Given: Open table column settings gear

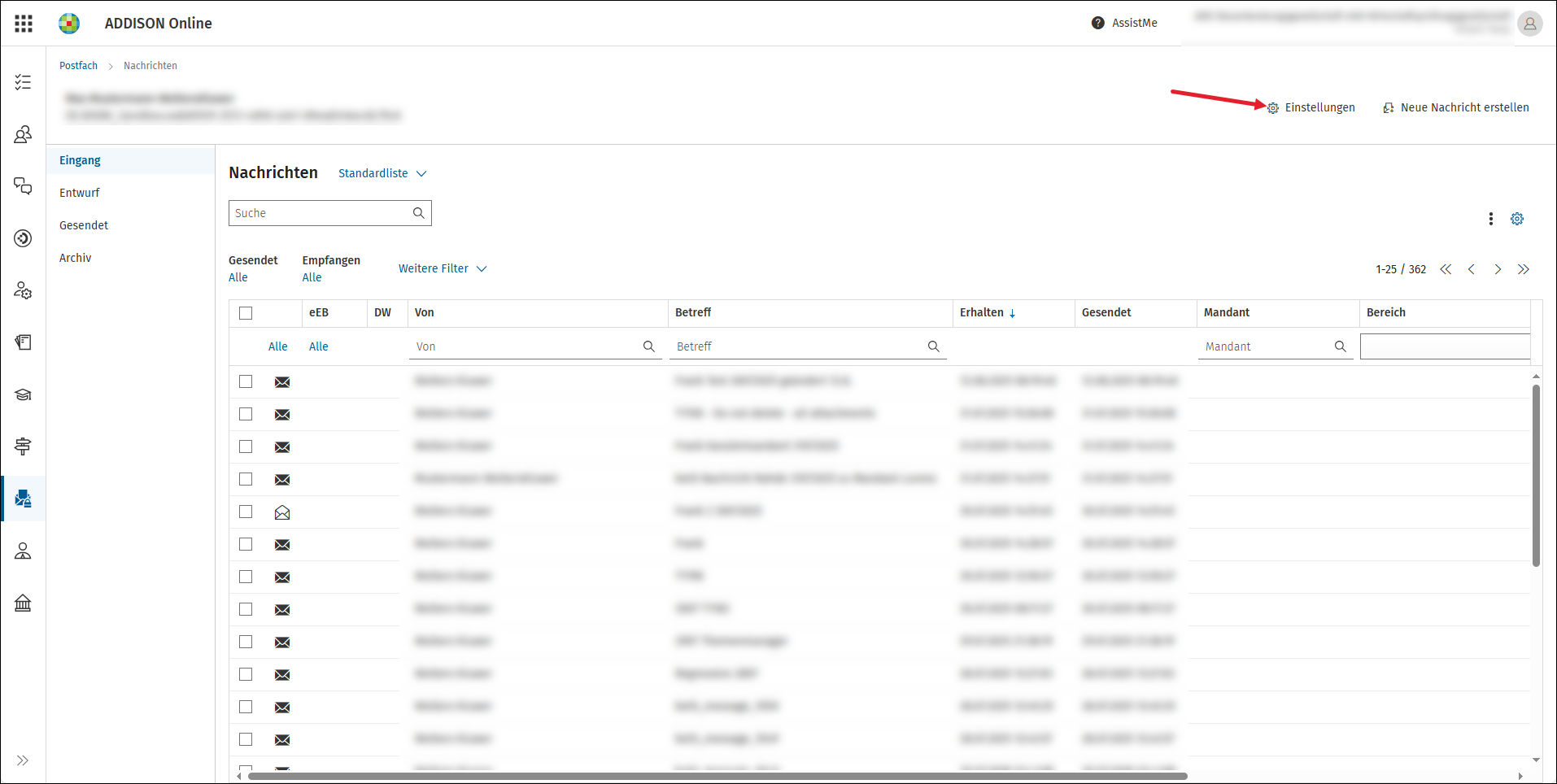Looking at the screenshot, I should coord(1517,219).
